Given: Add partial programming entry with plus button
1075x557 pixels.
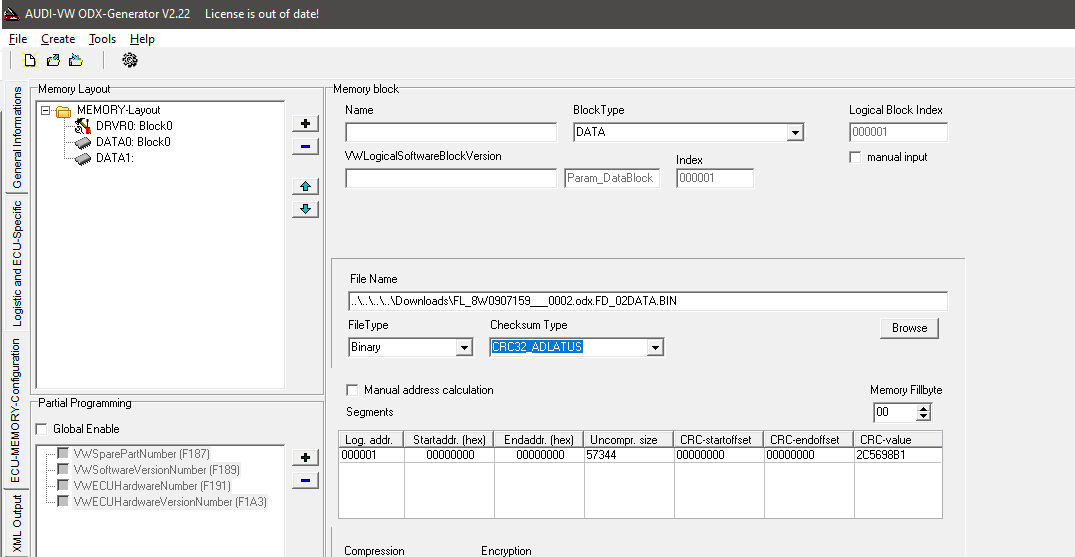Looking at the screenshot, I should click(x=305, y=458).
